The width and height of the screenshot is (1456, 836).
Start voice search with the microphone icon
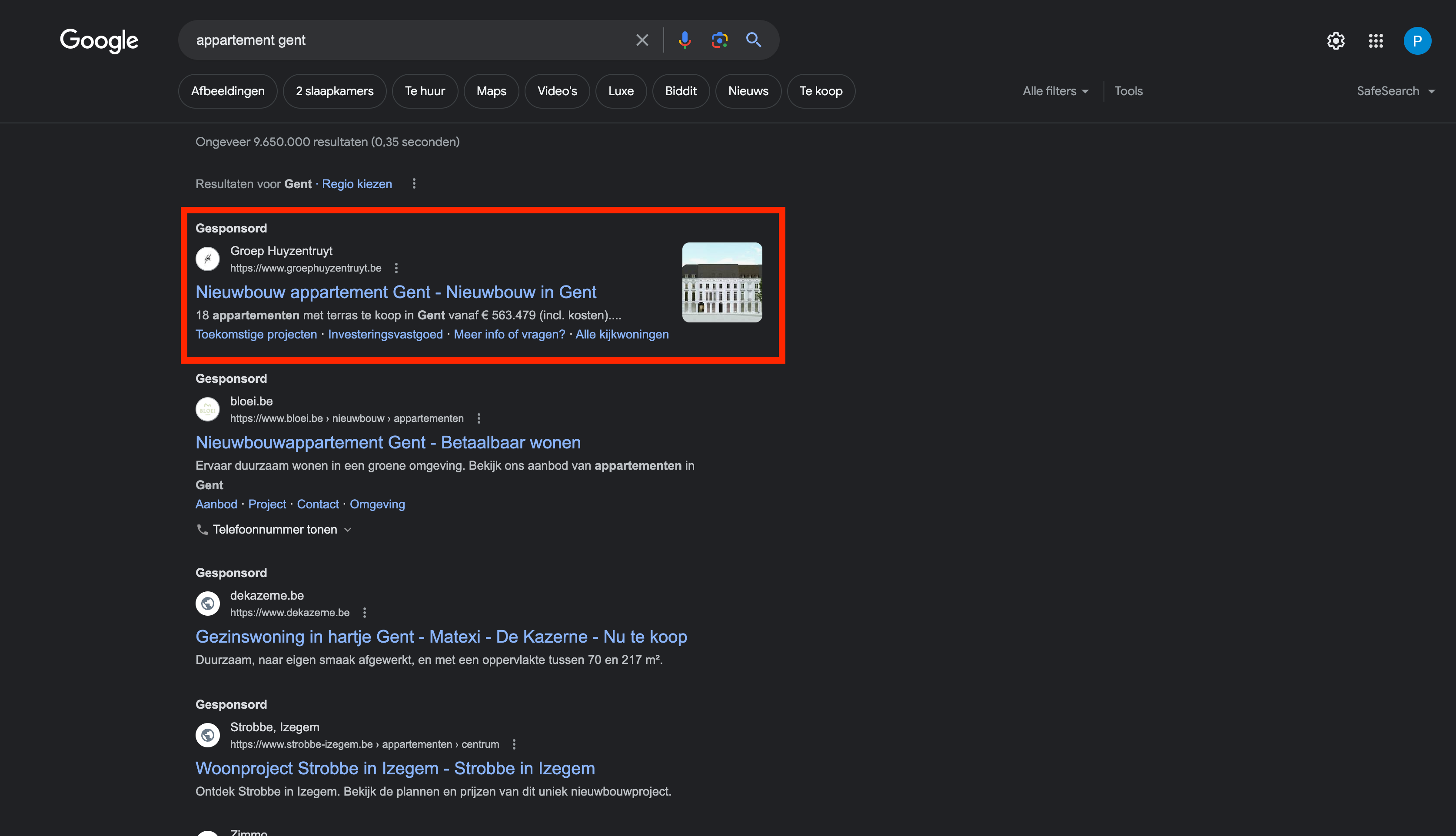tap(685, 40)
